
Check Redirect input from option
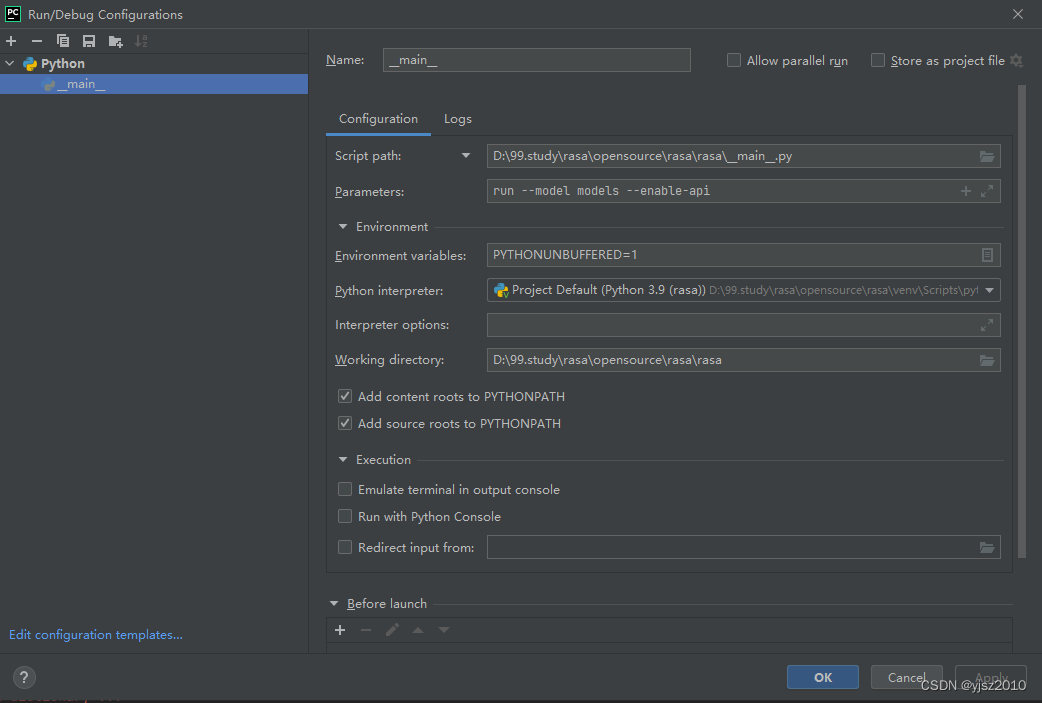(345, 548)
